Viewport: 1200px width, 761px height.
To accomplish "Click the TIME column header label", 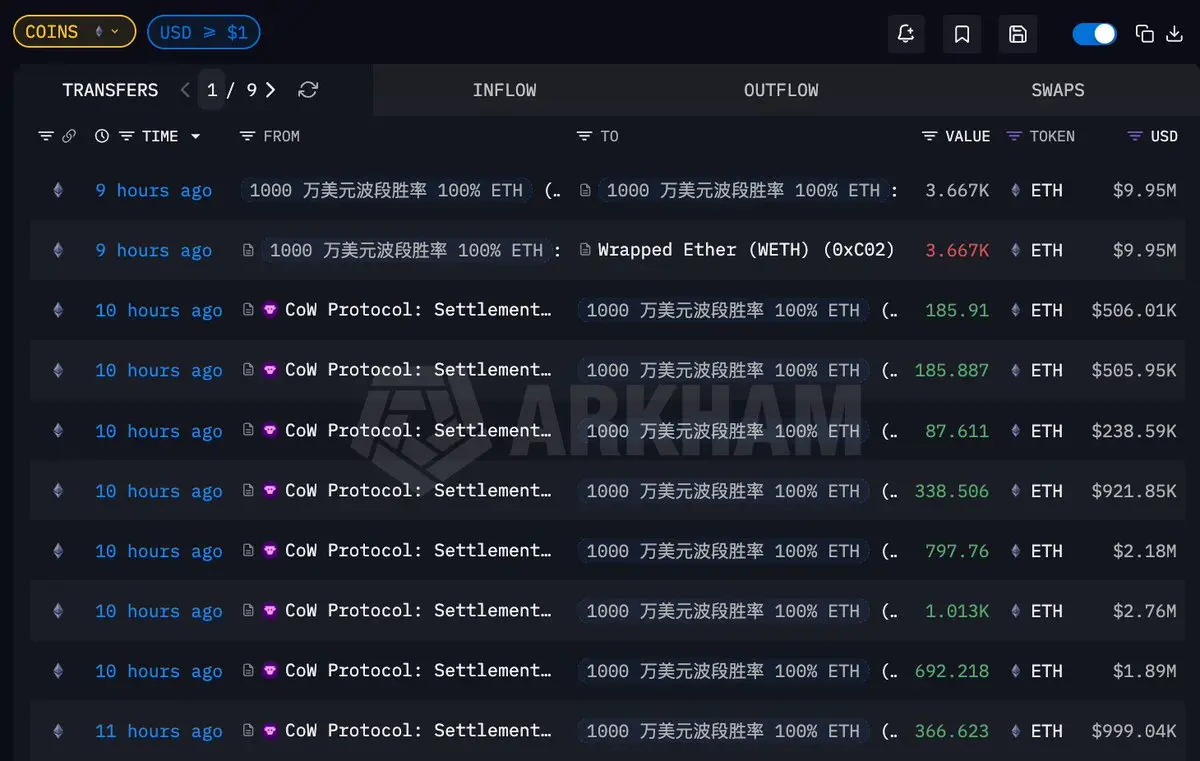I will click(x=160, y=136).
